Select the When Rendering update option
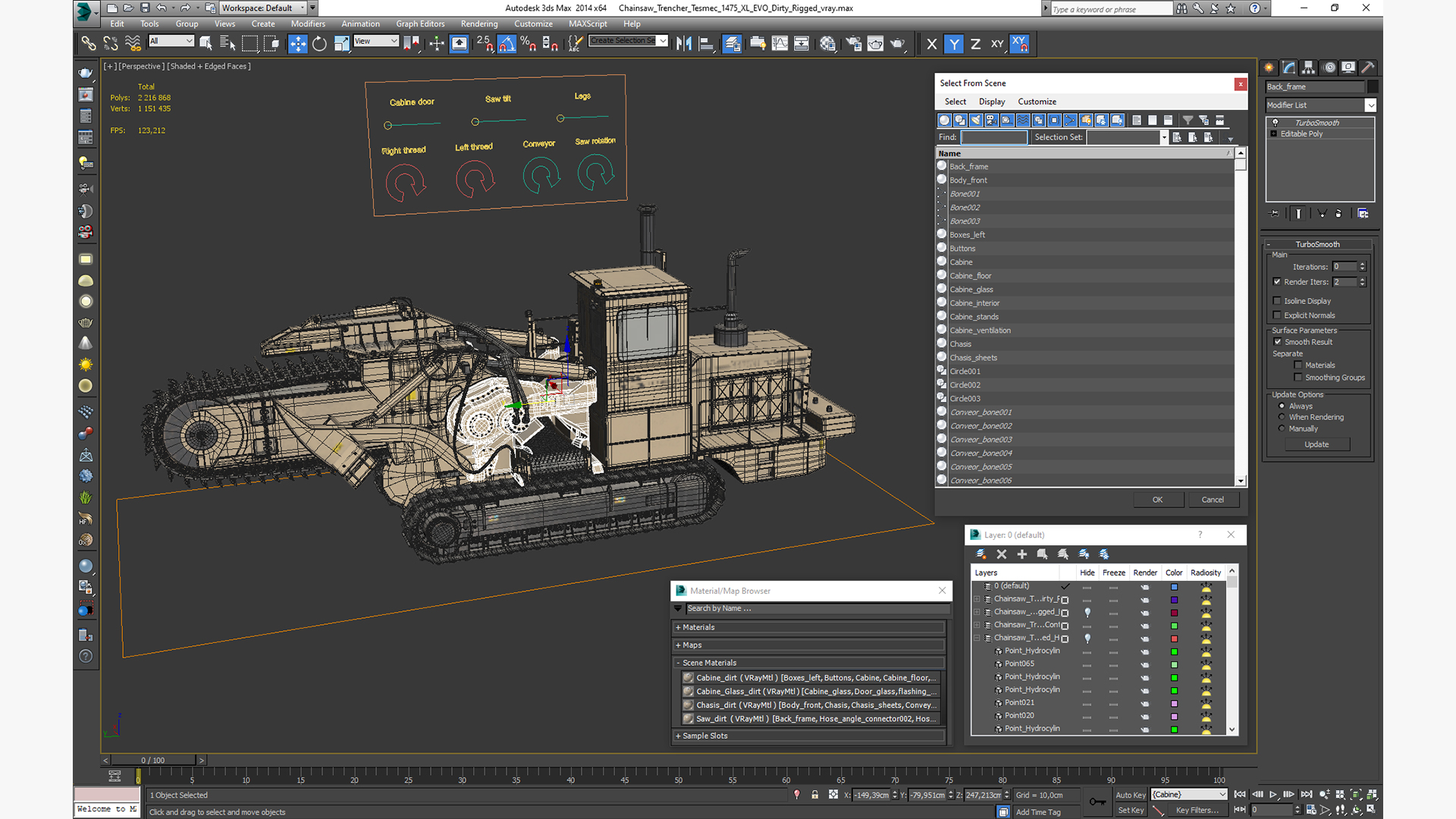 [1282, 417]
